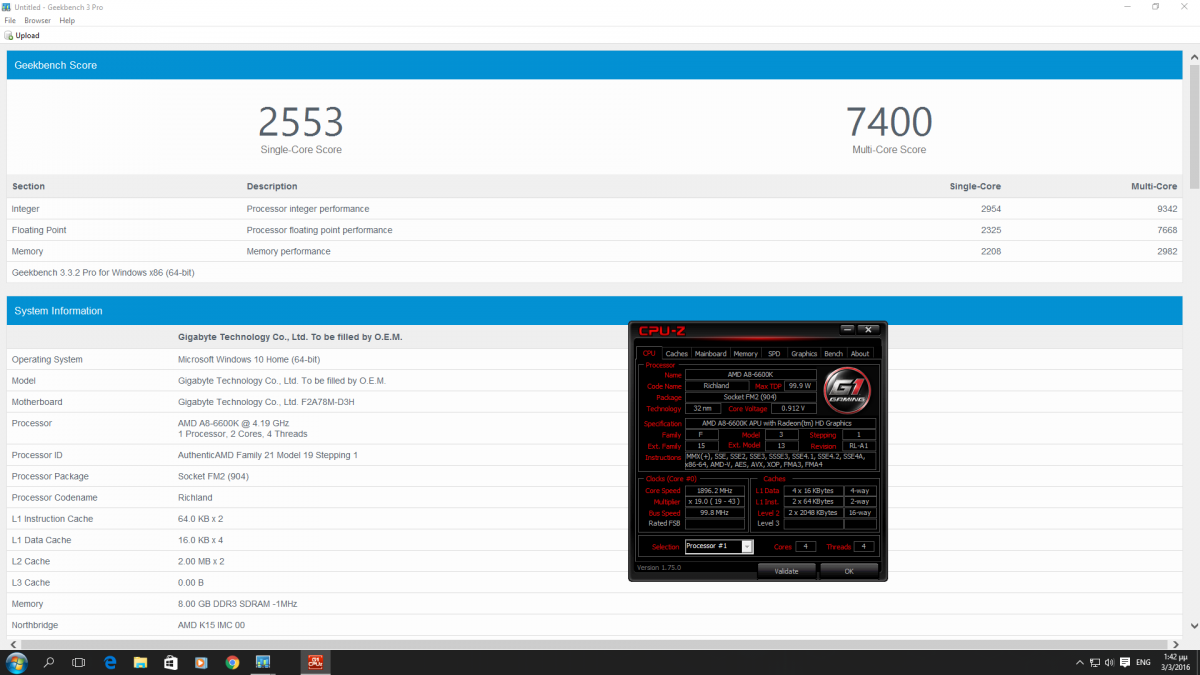1200x675 pixels.
Task: Show hidden system tray icons
Action: [1079, 662]
